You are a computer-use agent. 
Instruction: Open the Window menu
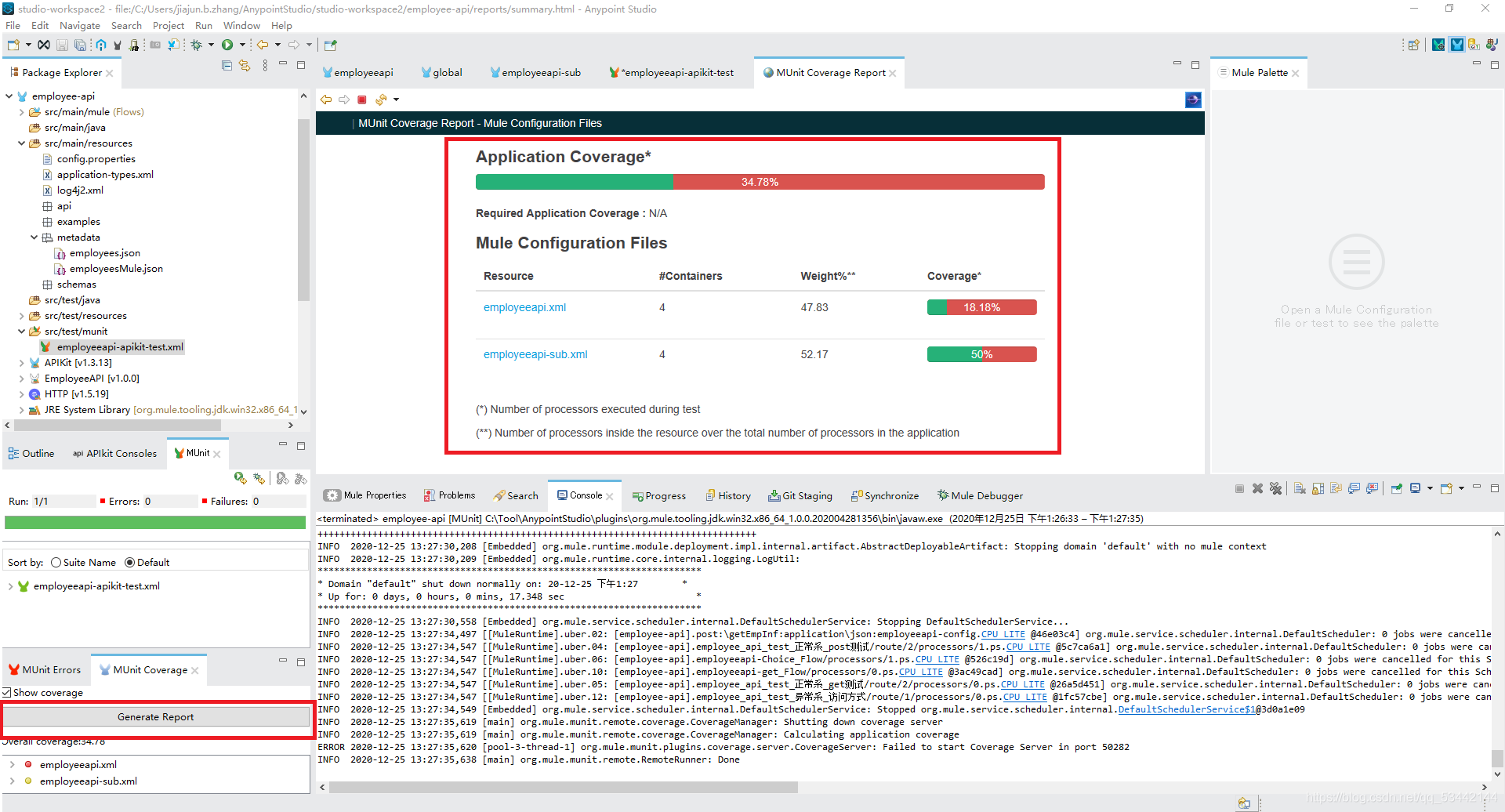pos(241,26)
